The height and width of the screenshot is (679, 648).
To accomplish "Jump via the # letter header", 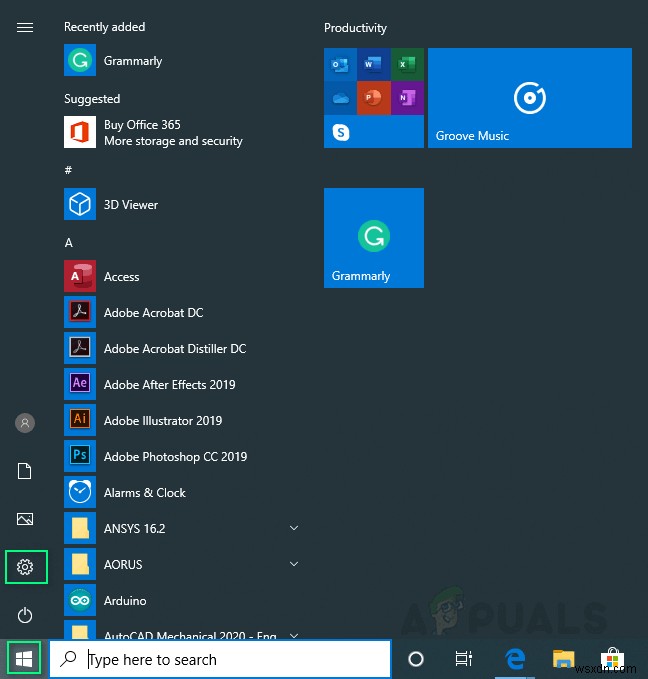I will [68, 170].
